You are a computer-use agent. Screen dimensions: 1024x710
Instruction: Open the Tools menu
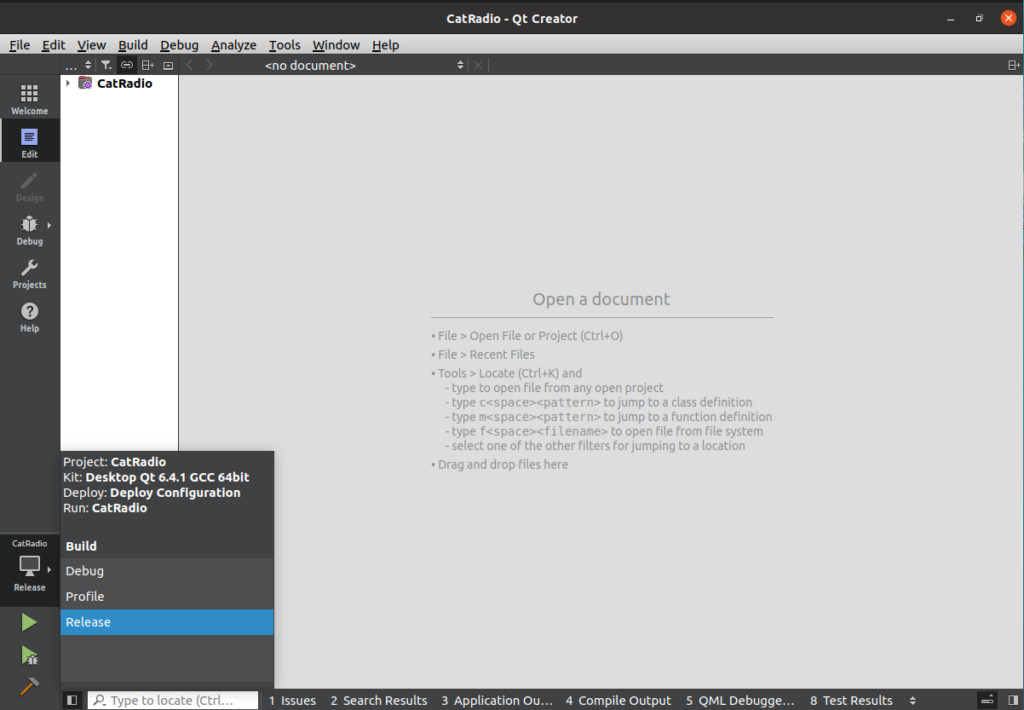[x=285, y=45]
